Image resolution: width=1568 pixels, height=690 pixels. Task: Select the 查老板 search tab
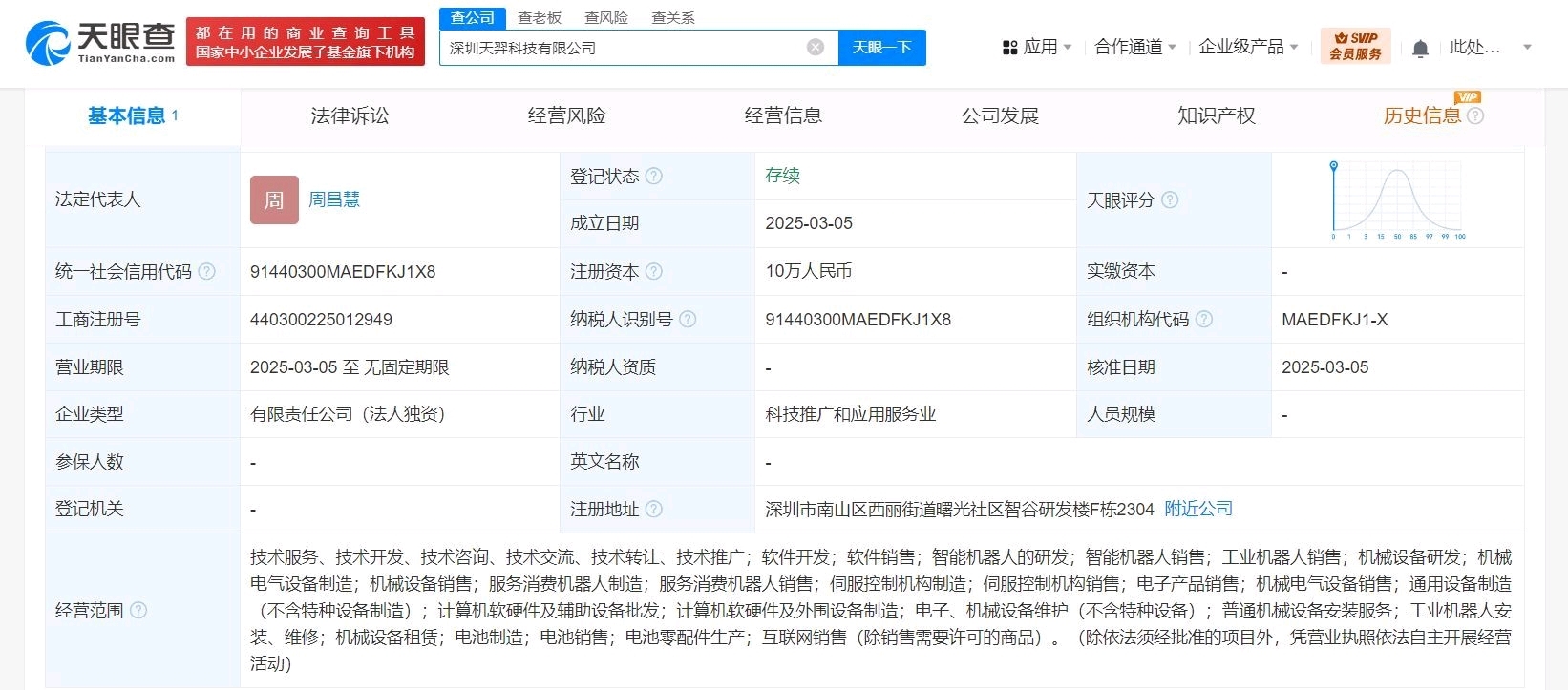click(x=540, y=18)
